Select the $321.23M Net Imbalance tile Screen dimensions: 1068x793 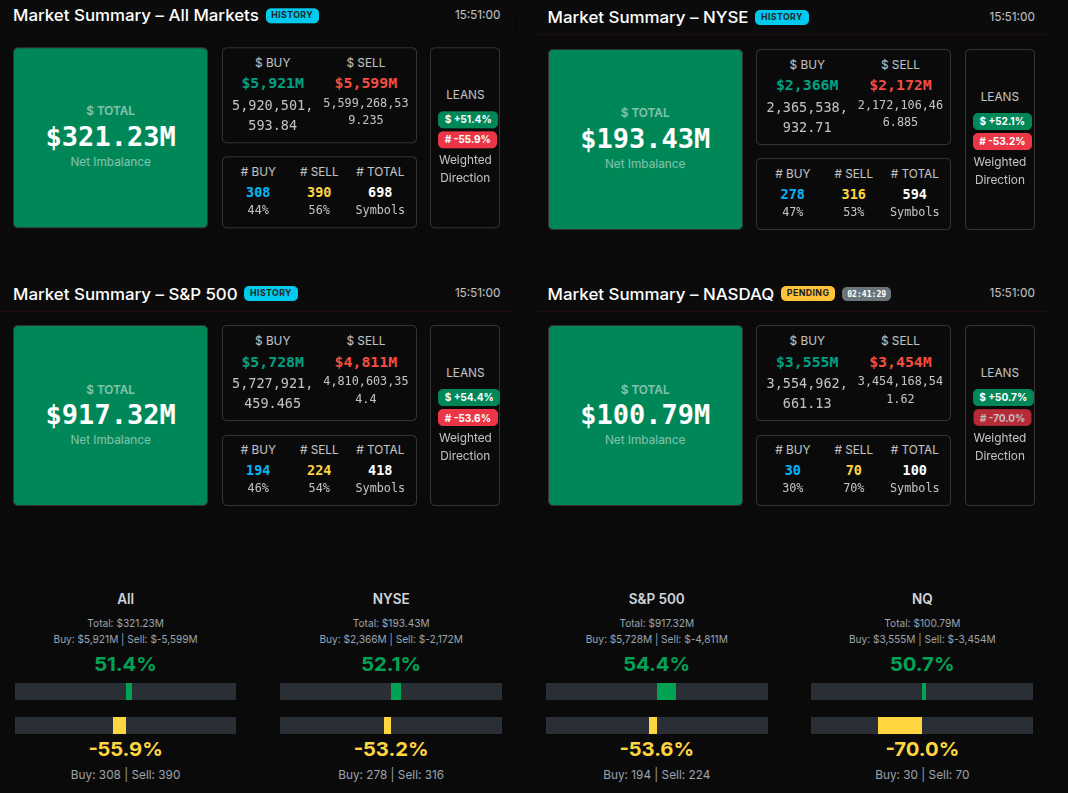pos(110,137)
